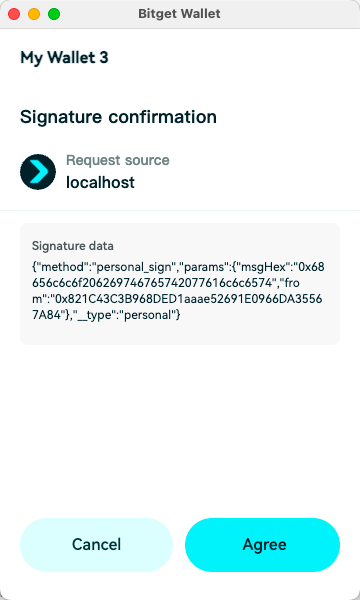Viewport: 360px width, 600px height.
Task: Maximize the window with the green button
Action: pos(54,14)
